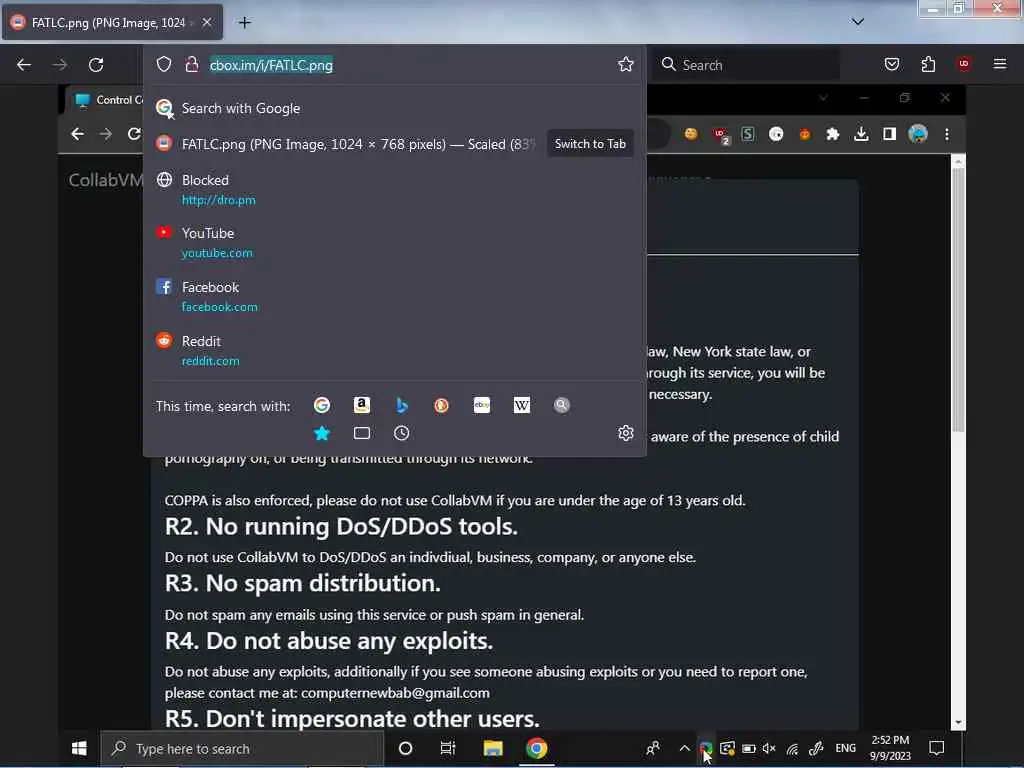Open tab search chevron in inner Chrome
The width and height of the screenshot is (1024, 768).
pyautogui.click(x=824, y=98)
